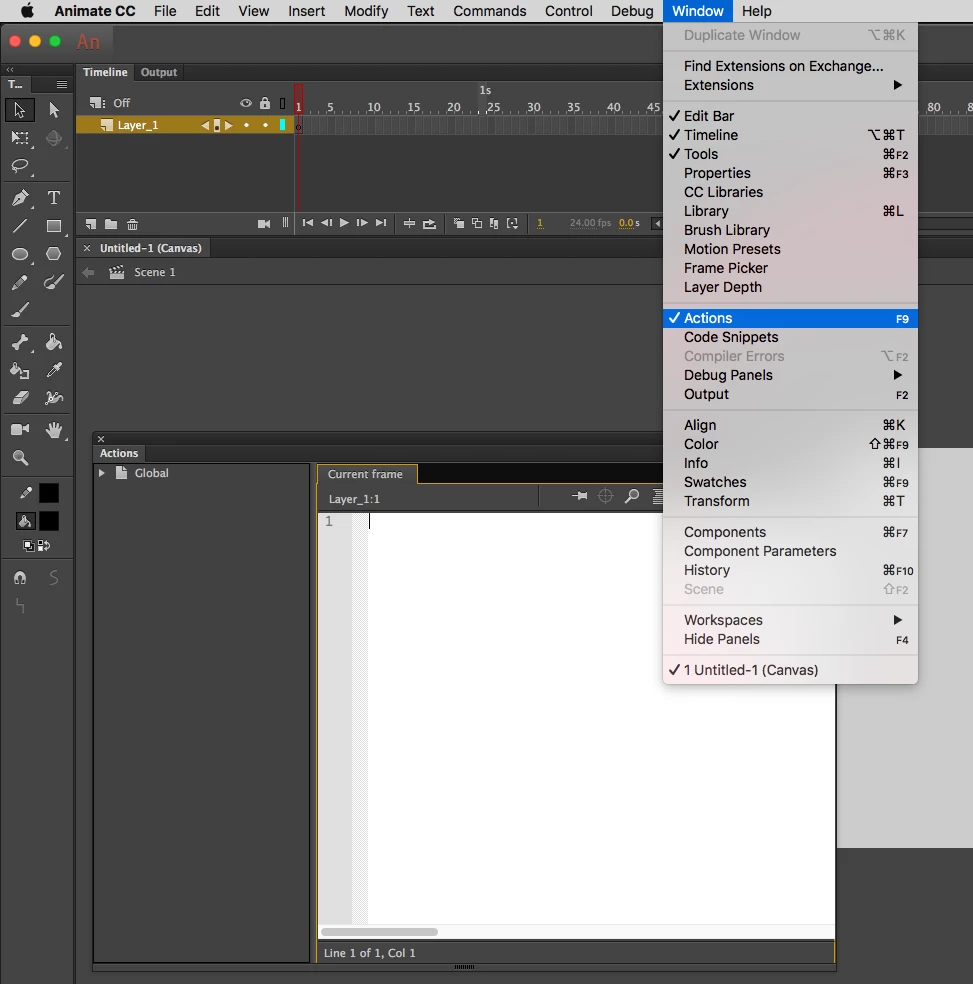Select the Pen tool

[19, 198]
